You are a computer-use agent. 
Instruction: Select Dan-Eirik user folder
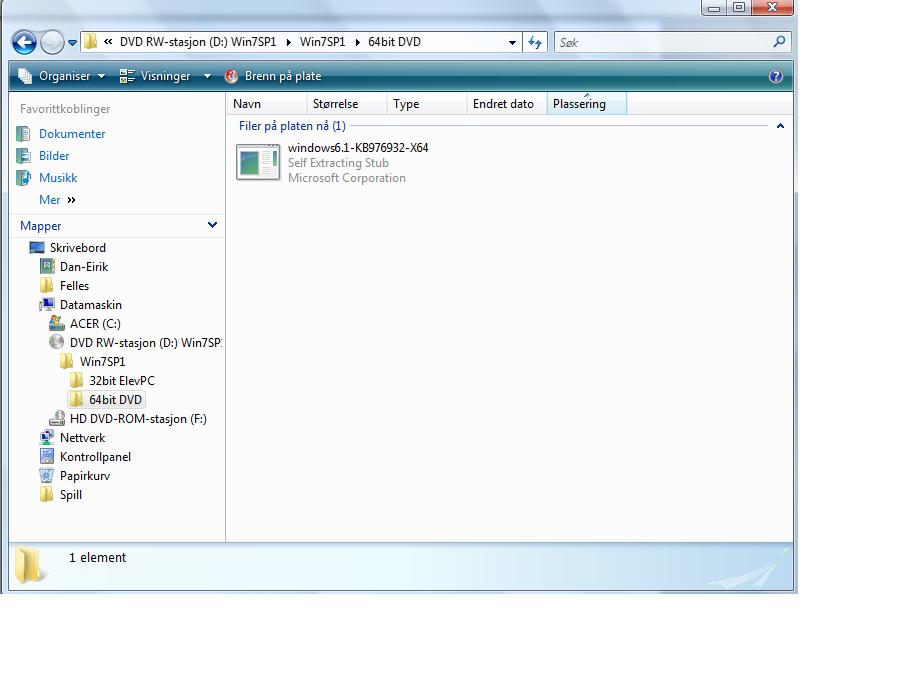tap(84, 267)
